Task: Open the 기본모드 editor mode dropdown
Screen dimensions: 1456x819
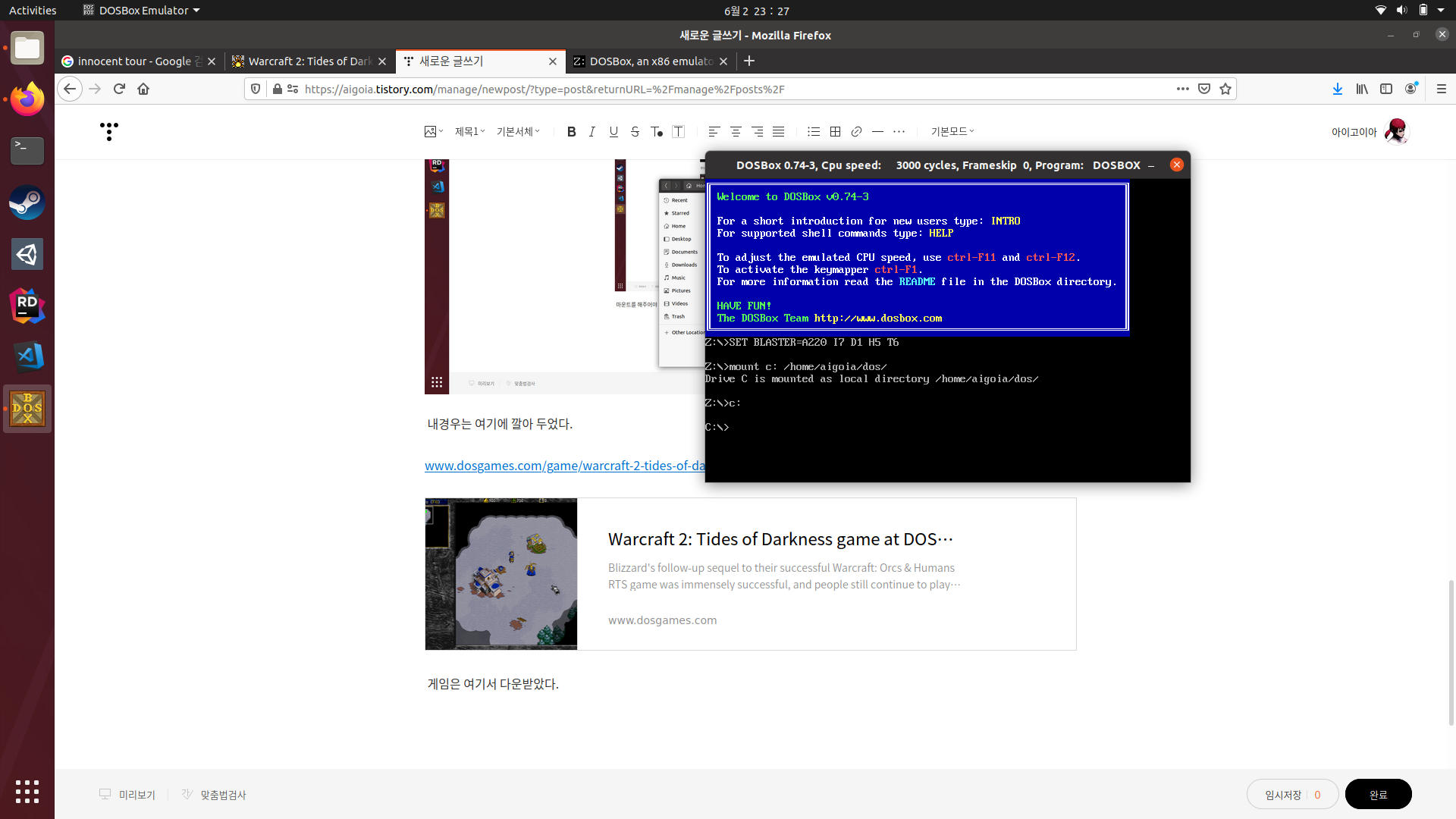Action: tap(952, 132)
